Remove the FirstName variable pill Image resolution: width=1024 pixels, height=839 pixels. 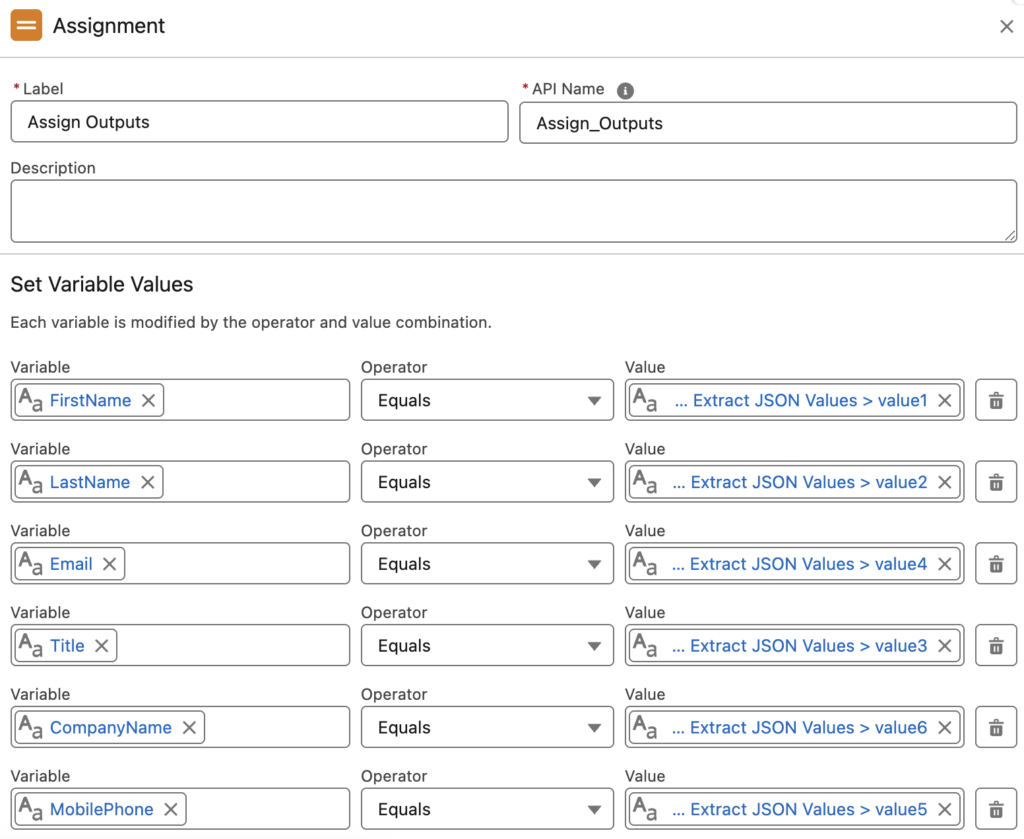[x=147, y=400]
